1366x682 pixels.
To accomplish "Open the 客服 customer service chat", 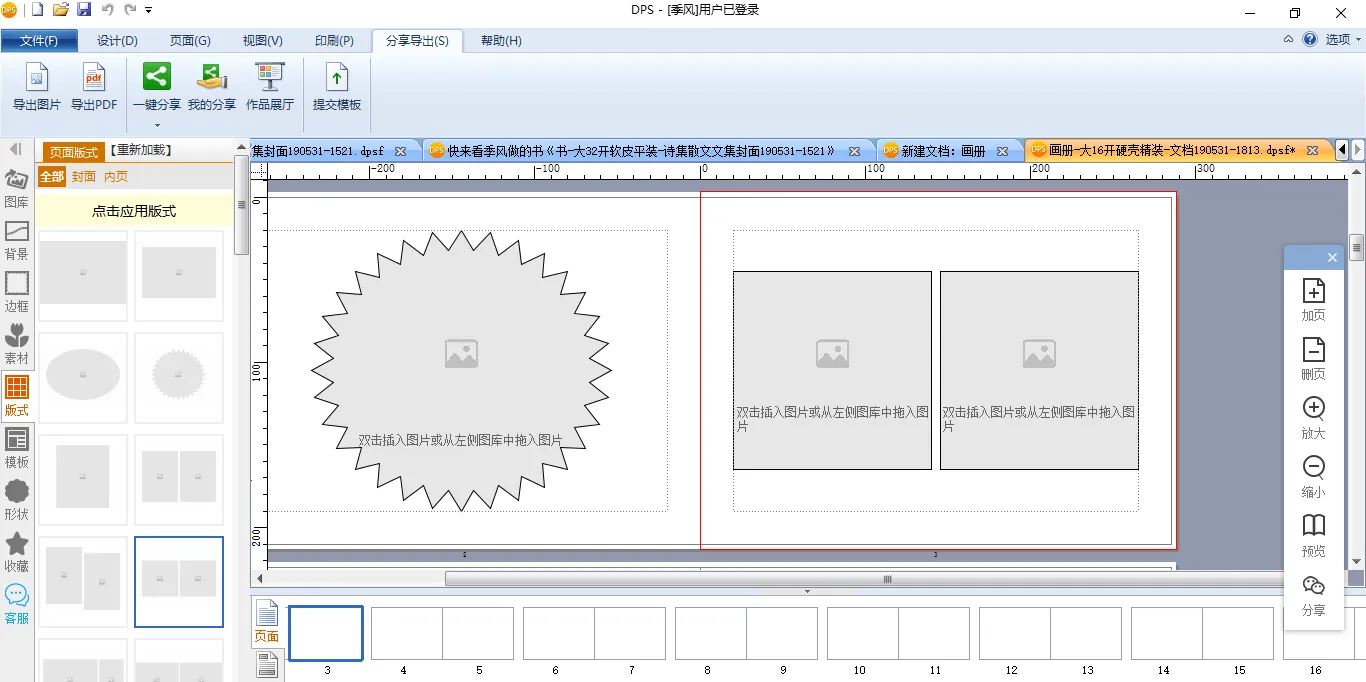I will point(17,604).
